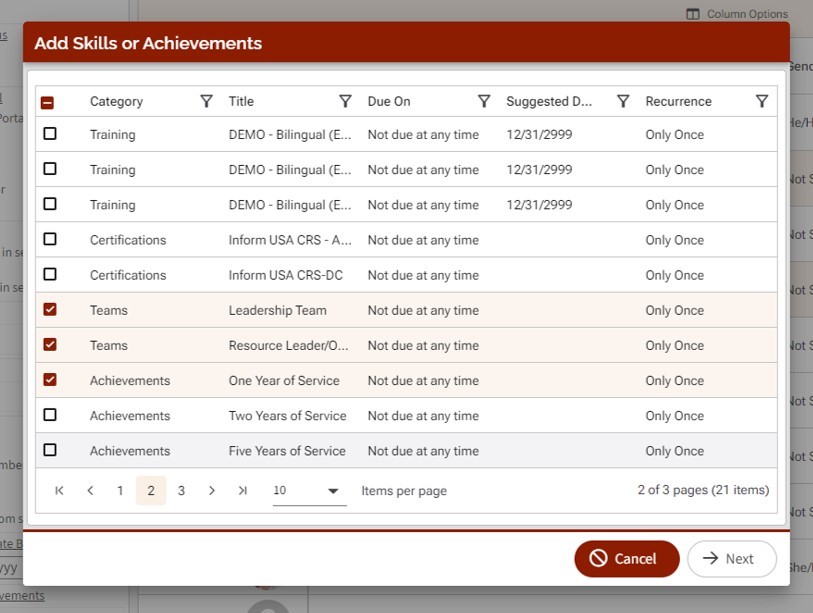Open the Suggested Date column filter
The height and width of the screenshot is (613, 813).
623,101
